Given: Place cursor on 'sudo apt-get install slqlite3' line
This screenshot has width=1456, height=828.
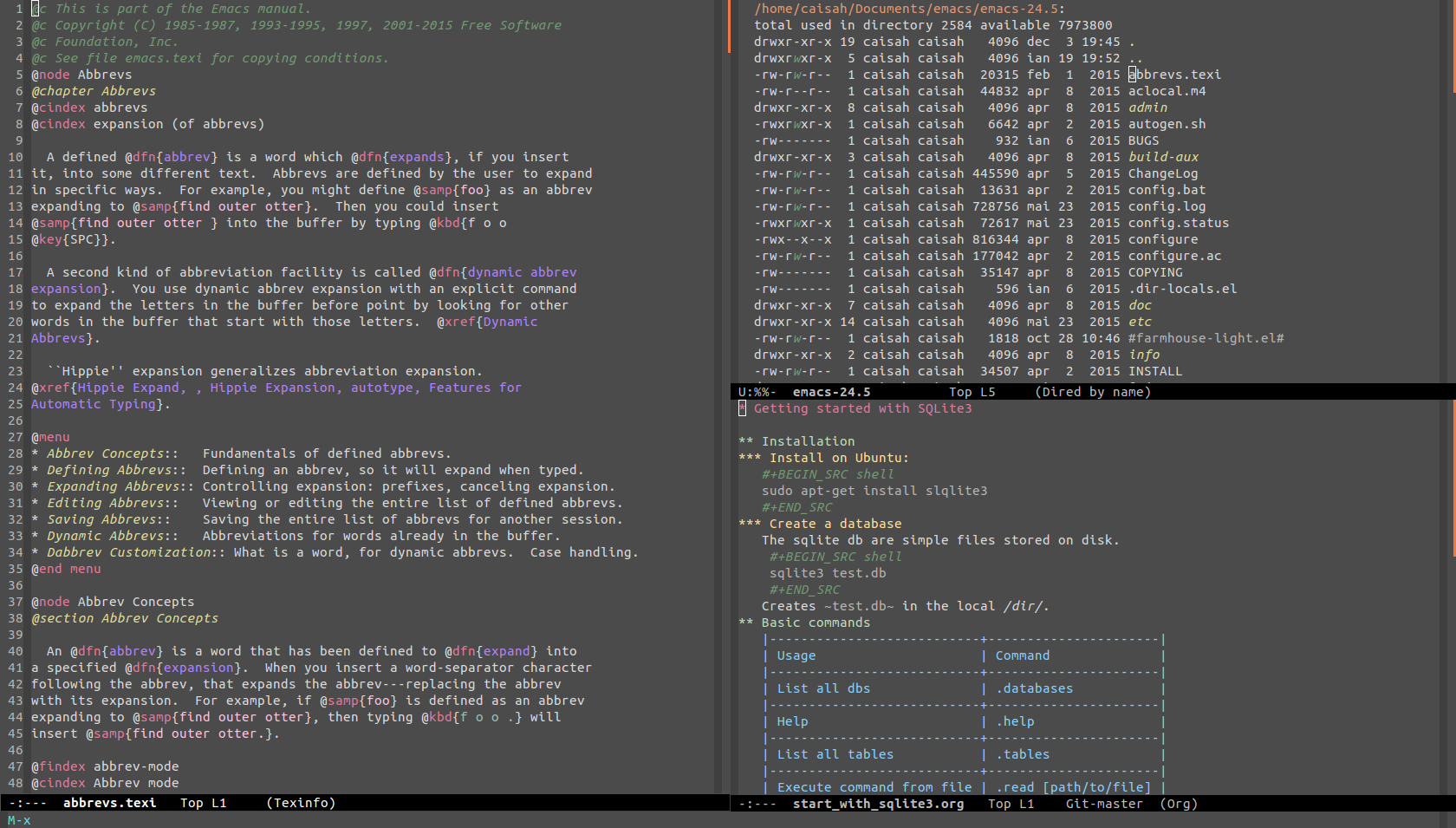Looking at the screenshot, I should pyautogui.click(x=874, y=491).
